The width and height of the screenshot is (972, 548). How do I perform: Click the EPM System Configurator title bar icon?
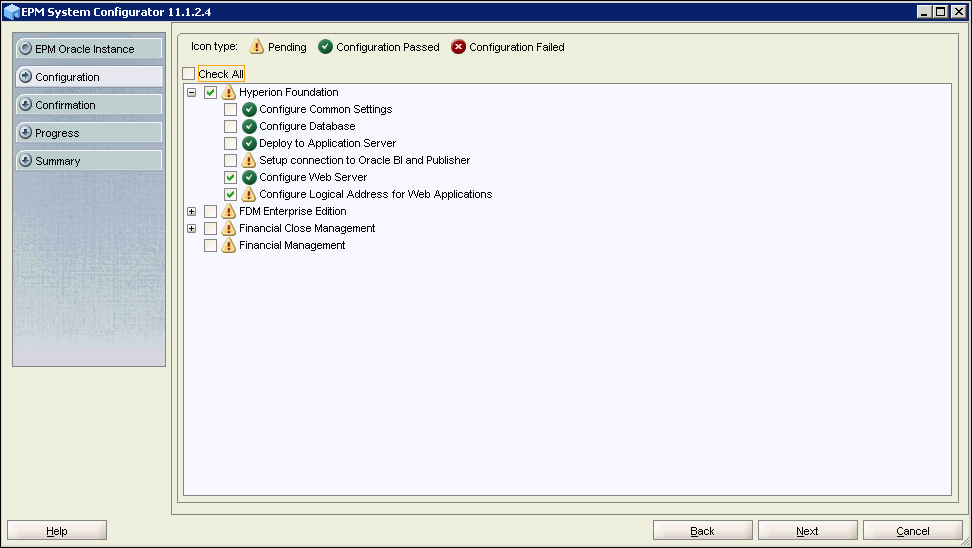(x=12, y=12)
